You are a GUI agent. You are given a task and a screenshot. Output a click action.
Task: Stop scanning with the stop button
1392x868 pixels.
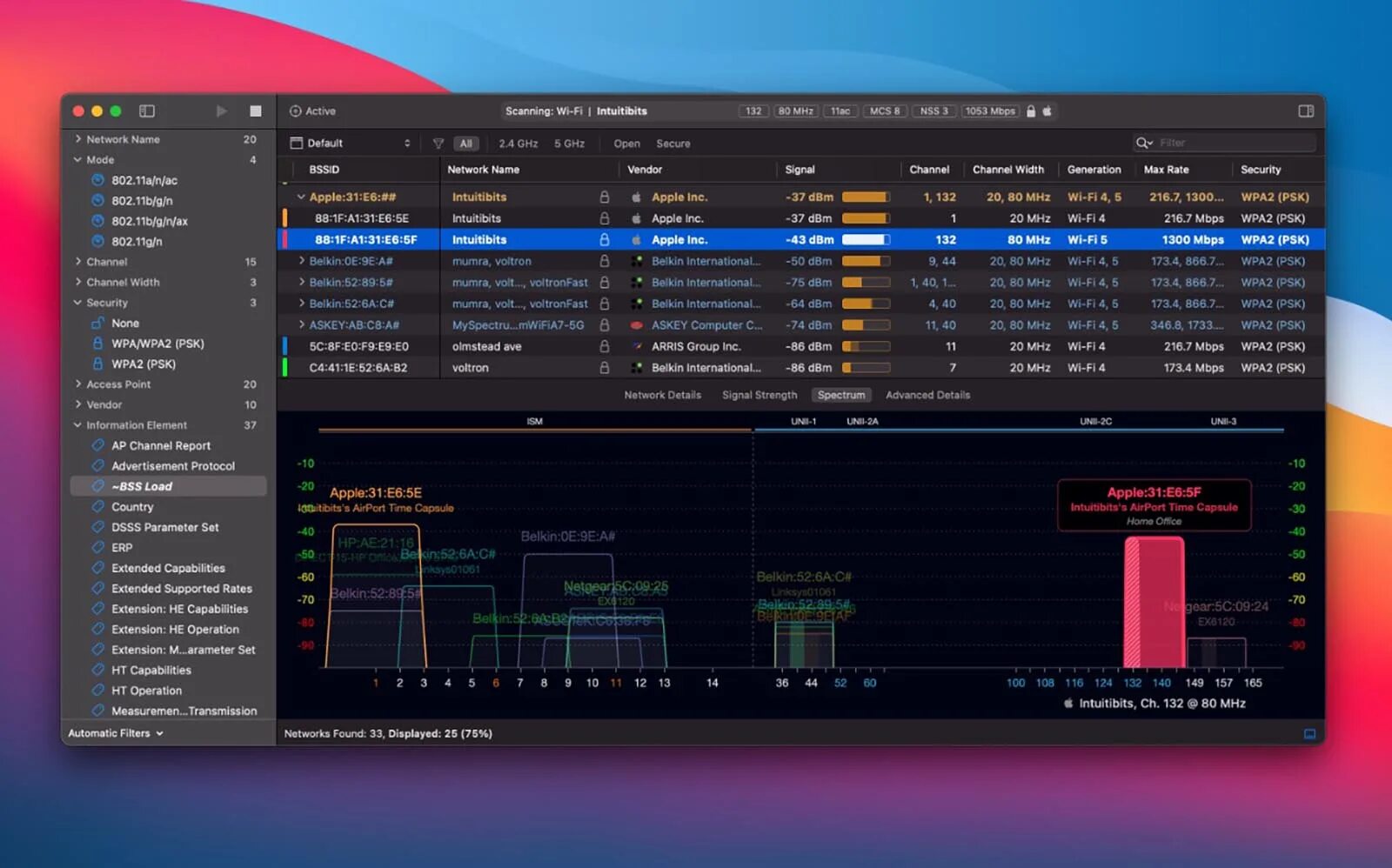click(255, 111)
